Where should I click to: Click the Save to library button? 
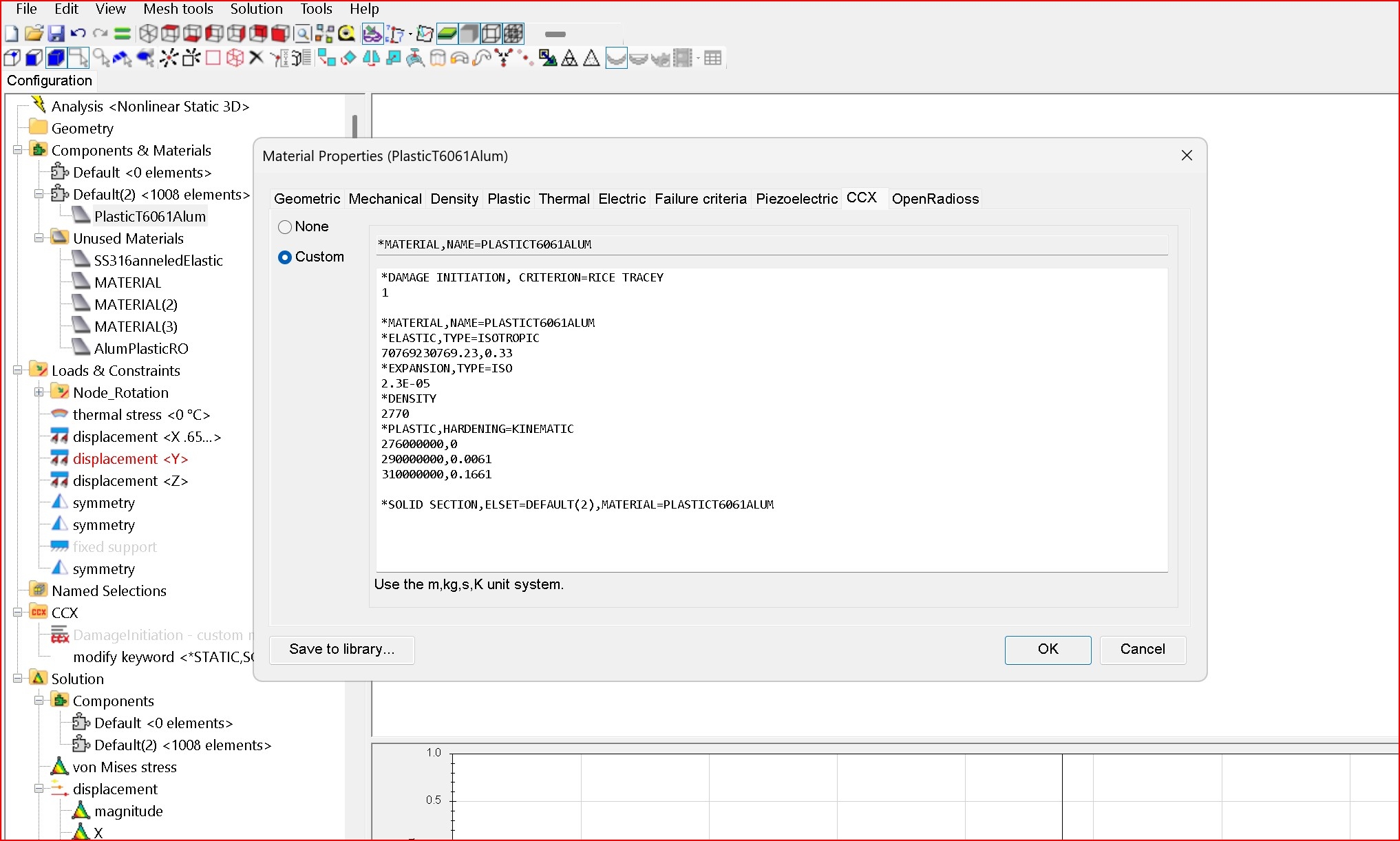[x=341, y=650]
